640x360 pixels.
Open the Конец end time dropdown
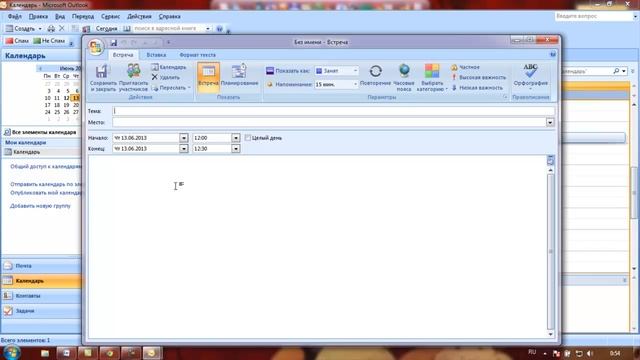coord(236,149)
